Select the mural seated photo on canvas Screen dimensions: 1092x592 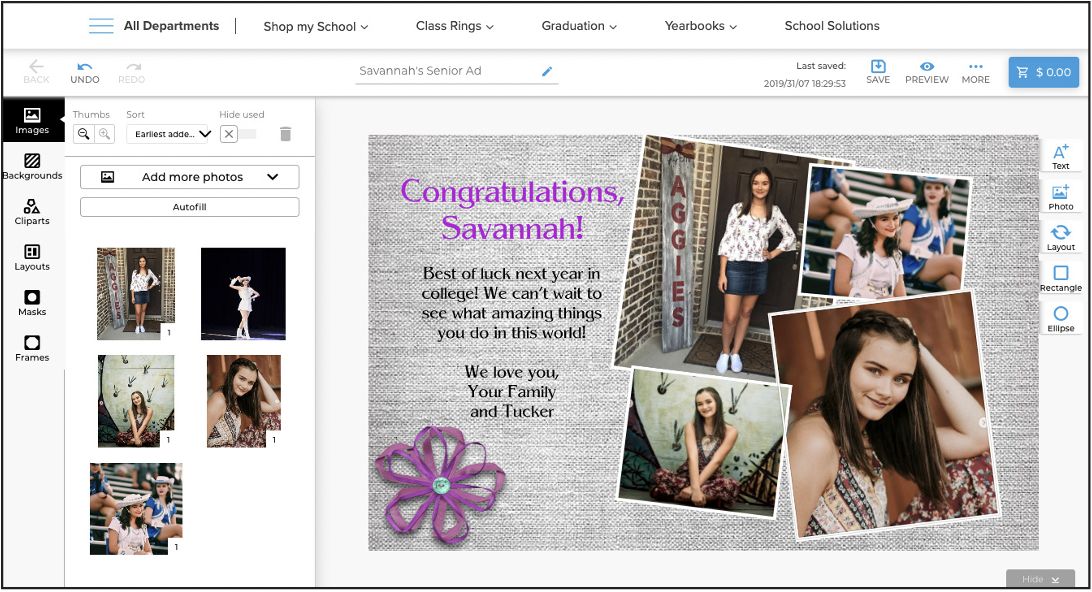click(703, 442)
